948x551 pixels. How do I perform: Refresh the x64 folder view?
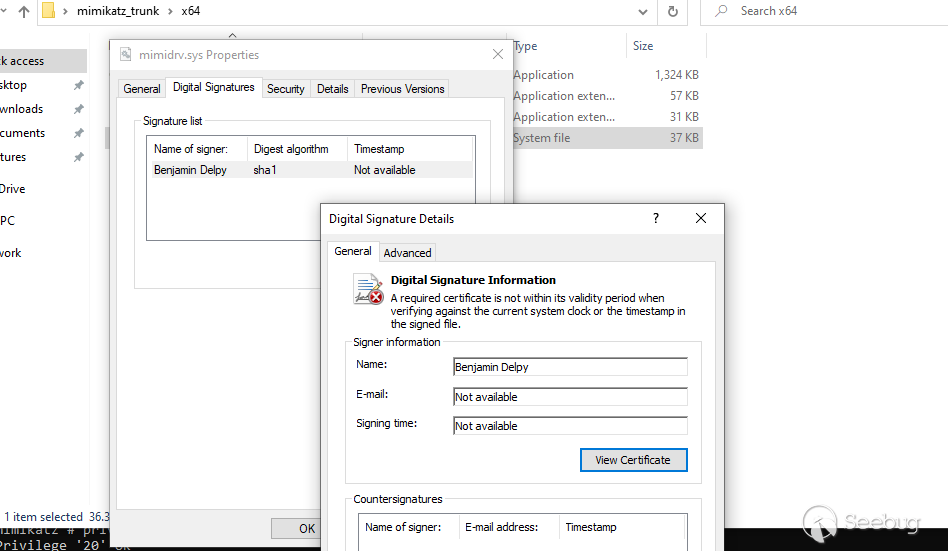[673, 12]
